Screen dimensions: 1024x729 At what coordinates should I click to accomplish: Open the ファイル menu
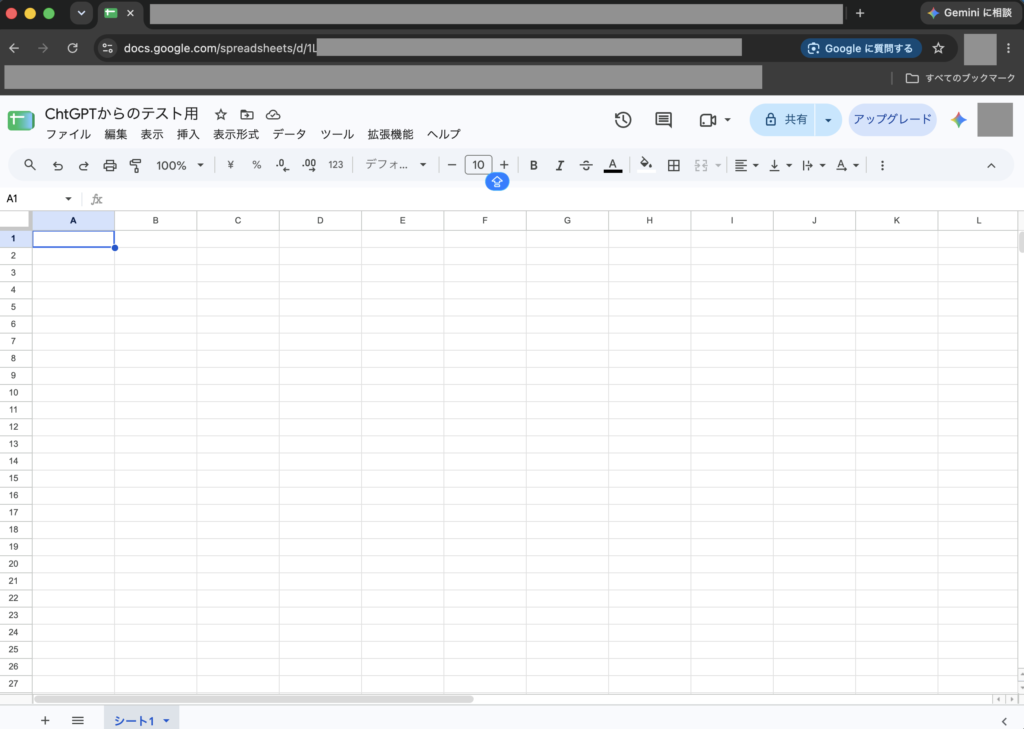tap(69, 135)
